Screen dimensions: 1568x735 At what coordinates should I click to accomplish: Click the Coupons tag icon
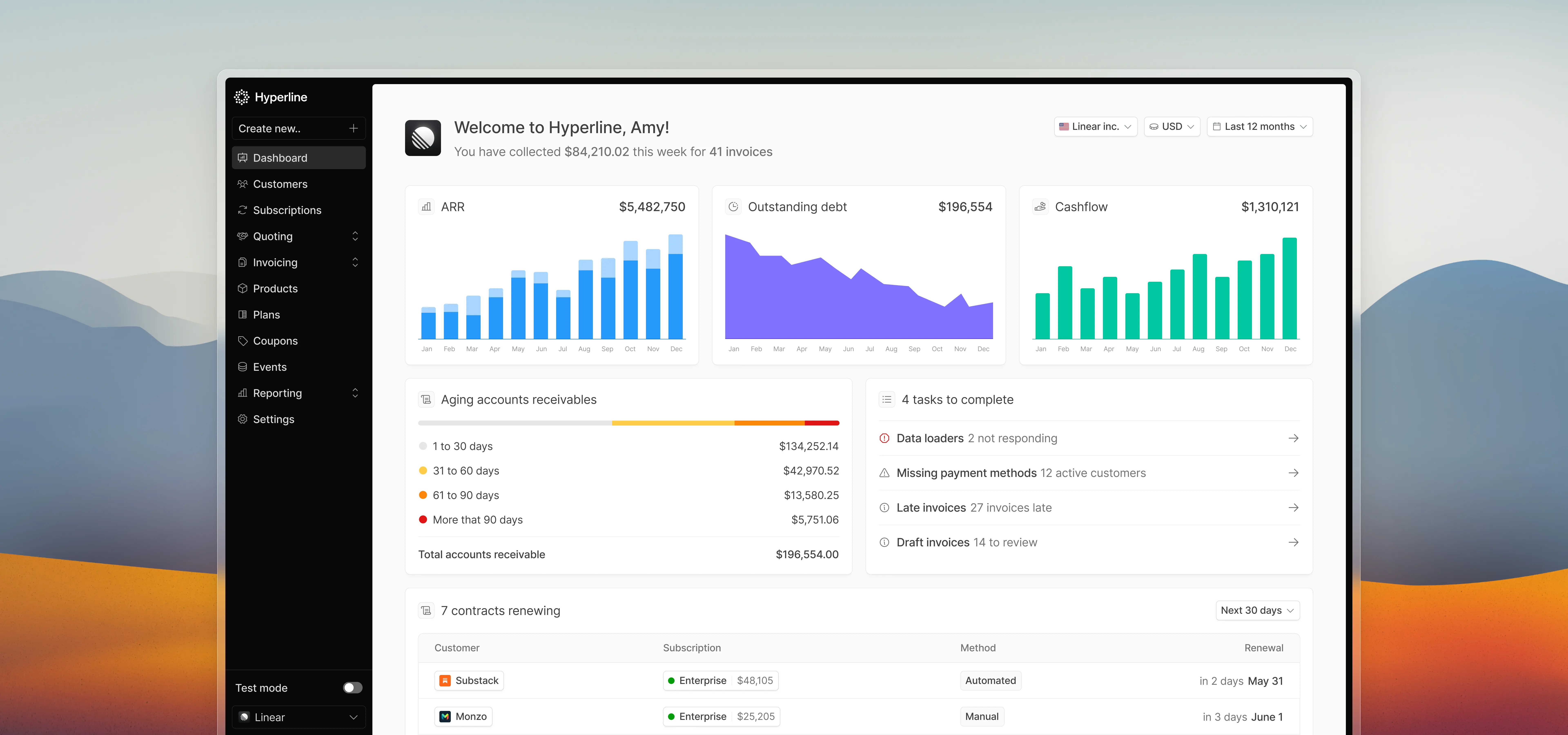point(242,341)
